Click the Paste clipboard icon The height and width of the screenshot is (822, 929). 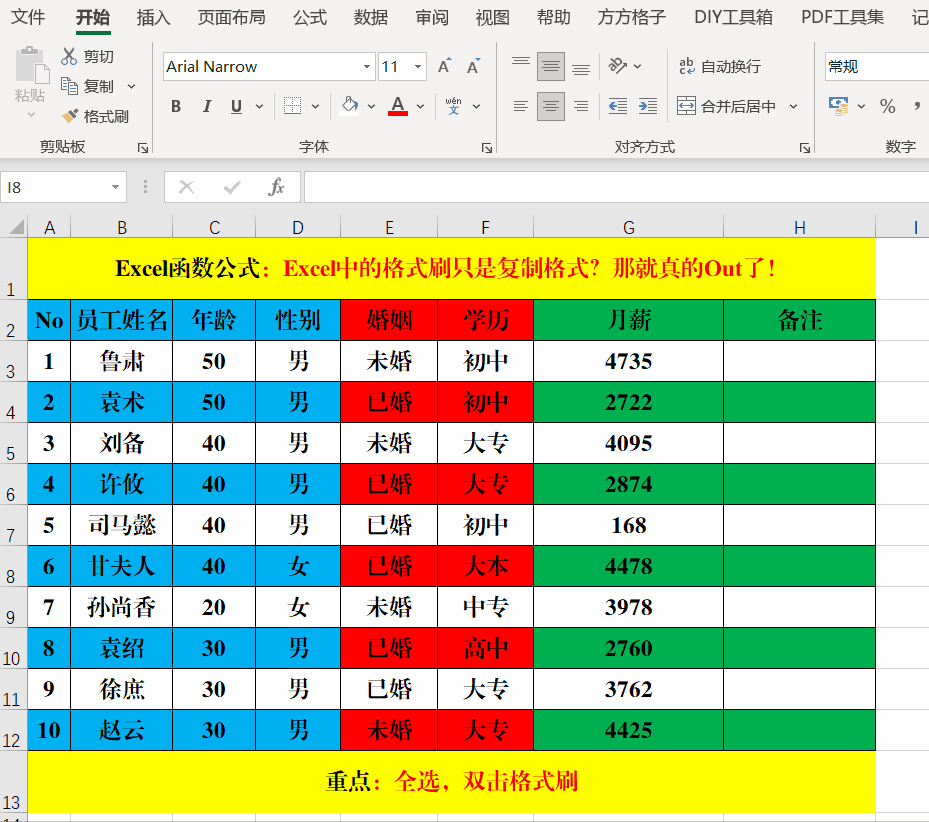click(x=31, y=65)
